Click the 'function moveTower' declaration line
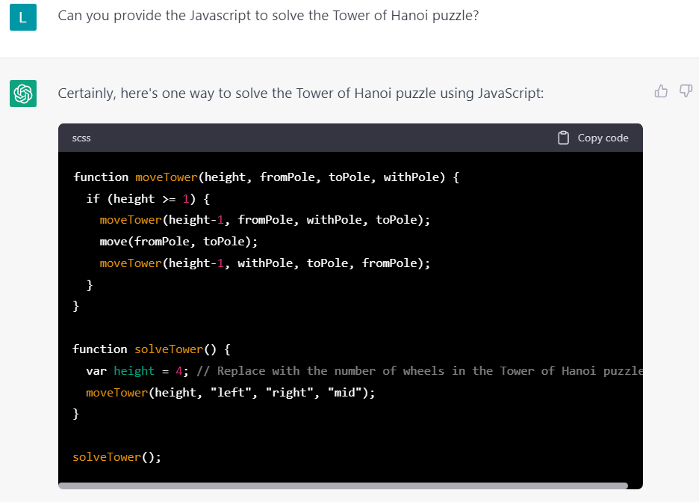 pyautogui.click(x=265, y=177)
